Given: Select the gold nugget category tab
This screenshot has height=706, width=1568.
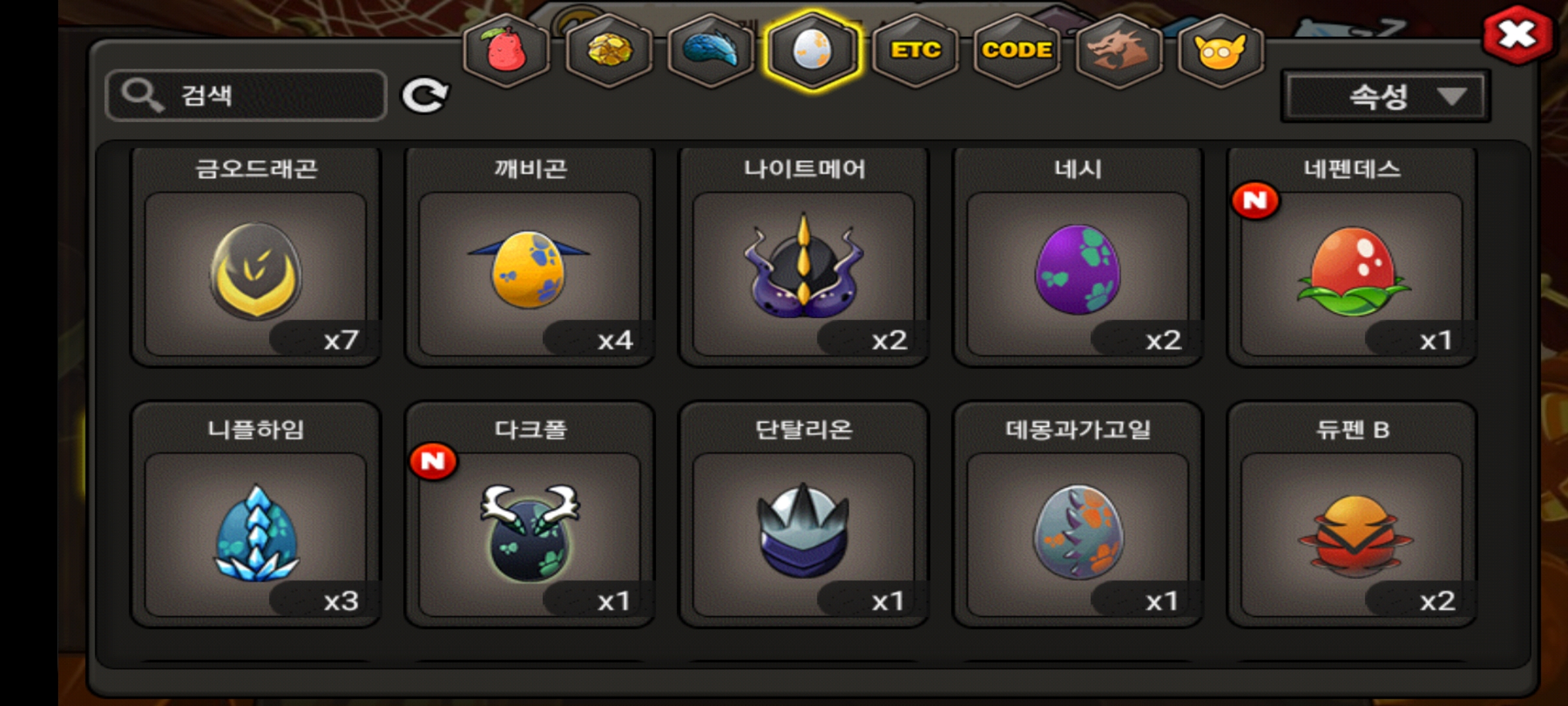Looking at the screenshot, I should [608, 50].
